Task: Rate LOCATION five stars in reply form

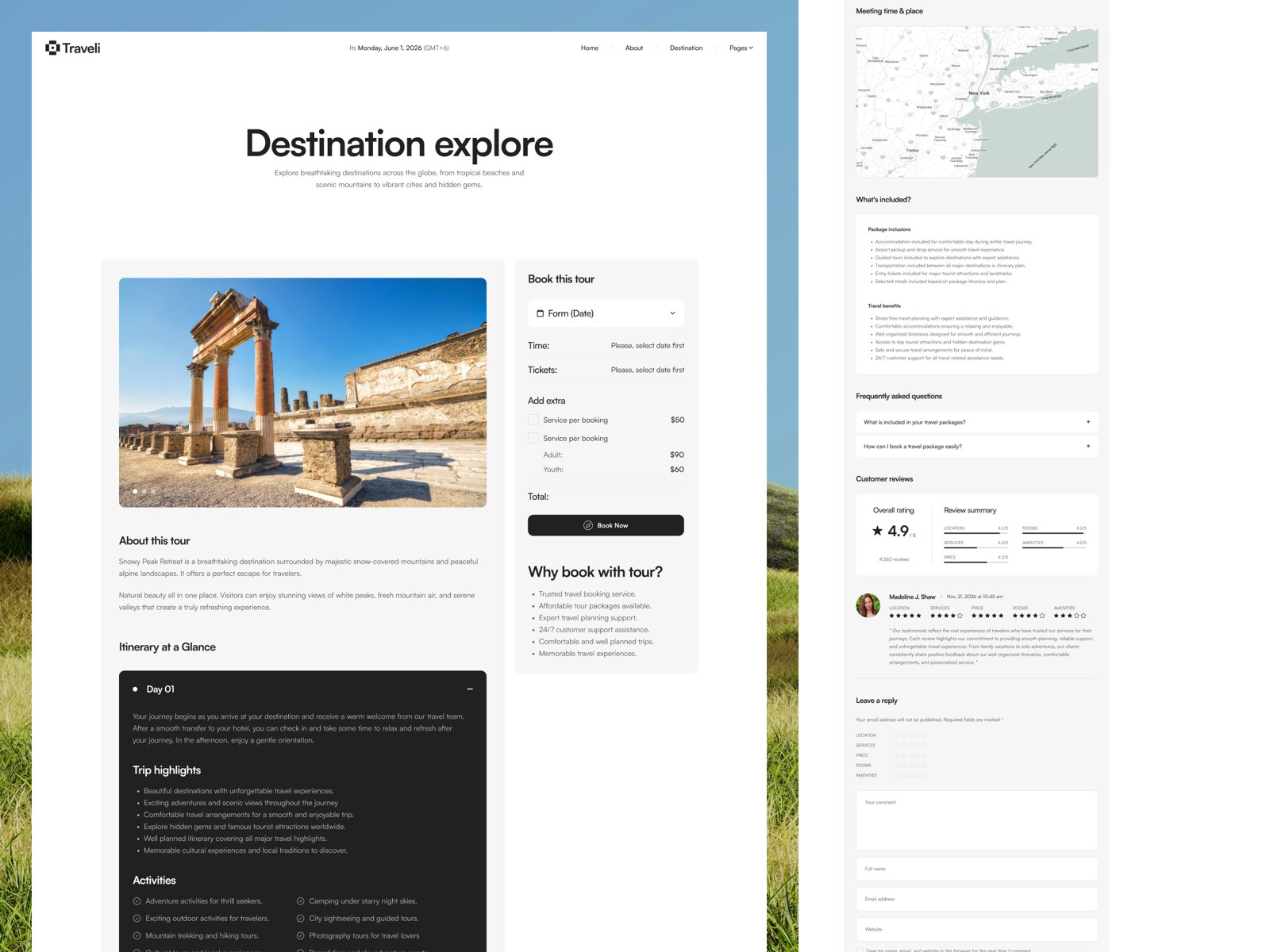Action: [x=924, y=735]
